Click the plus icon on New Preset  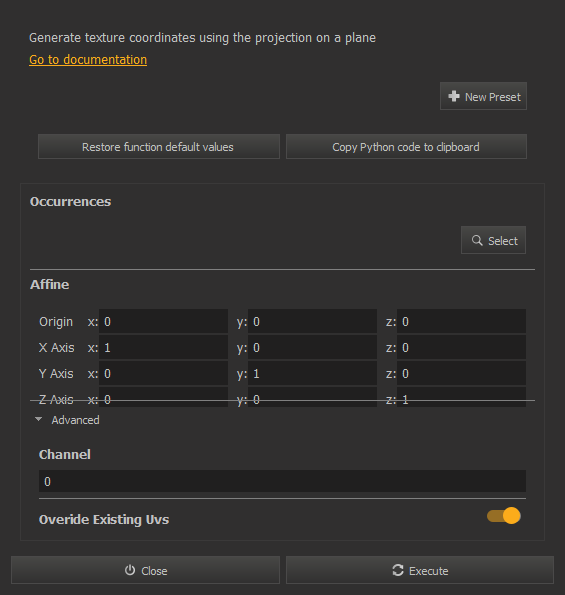click(x=454, y=96)
